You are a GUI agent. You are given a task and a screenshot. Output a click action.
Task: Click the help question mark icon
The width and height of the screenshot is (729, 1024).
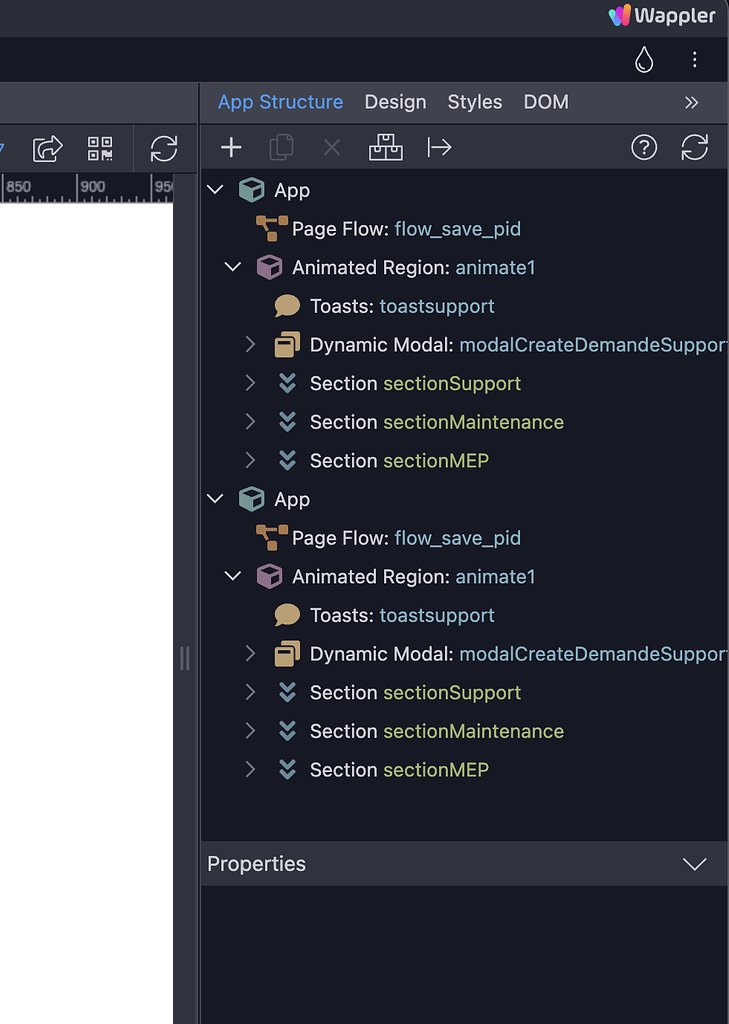tap(643, 147)
